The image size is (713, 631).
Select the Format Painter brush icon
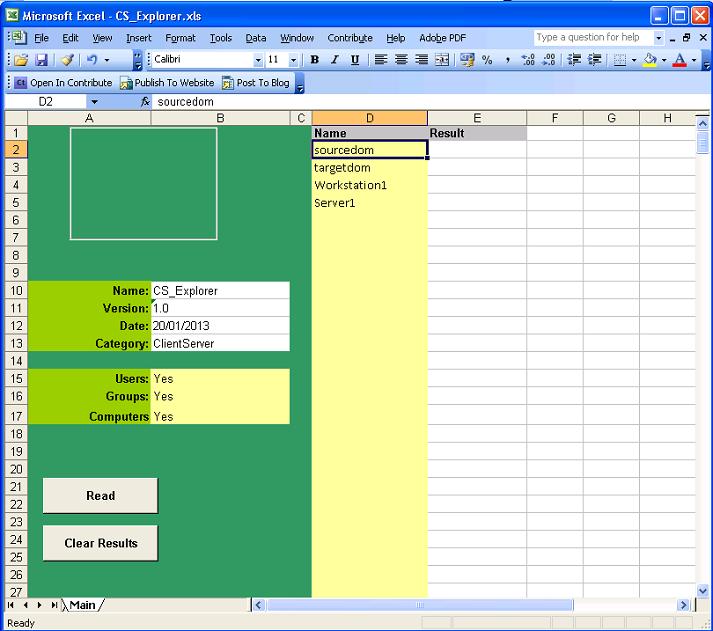pyautogui.click(x=67, y=60)
